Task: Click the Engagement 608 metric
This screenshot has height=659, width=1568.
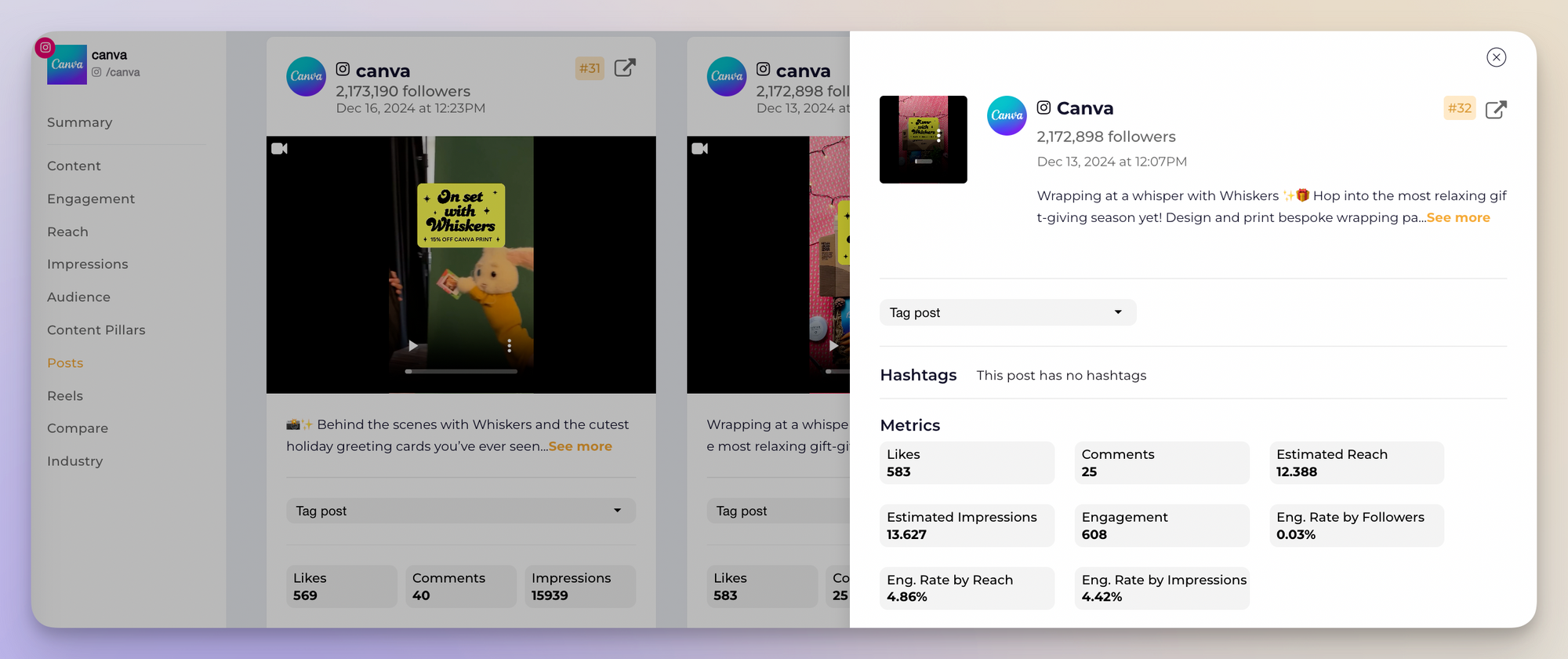Action: pos(1162,526)
